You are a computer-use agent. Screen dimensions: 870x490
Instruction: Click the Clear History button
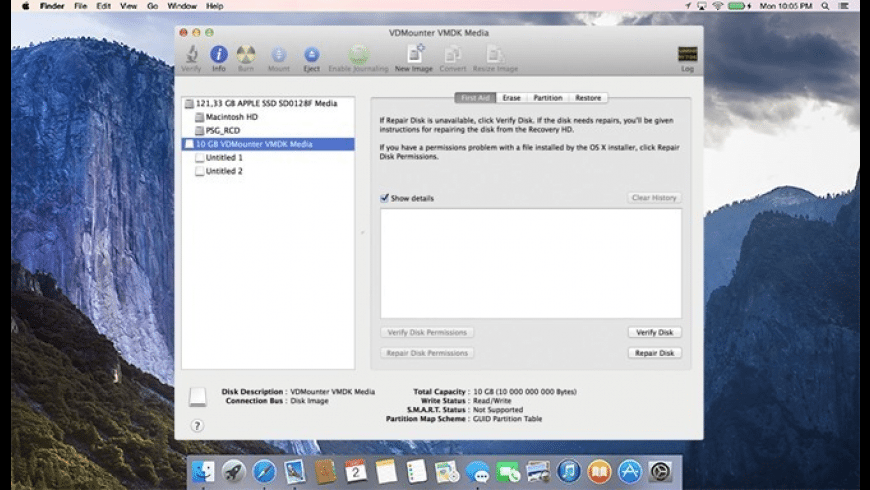click(x=654, y=198)
